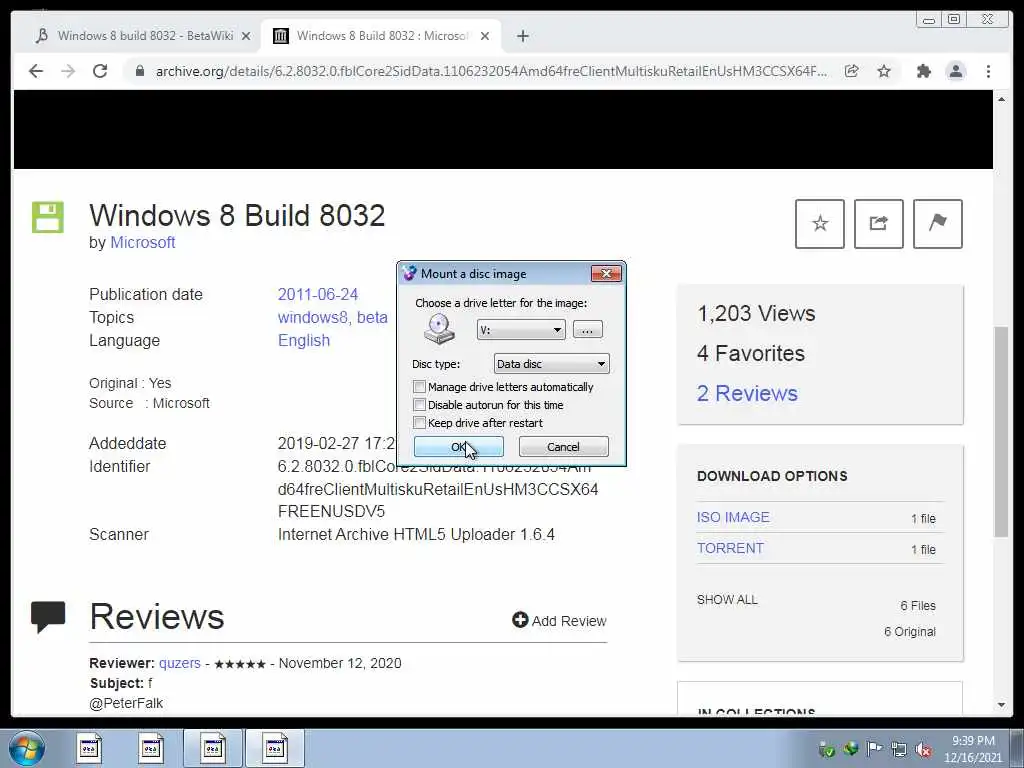Click the network tray icon
Viewport: 1024px width, 768px height.
tap(899, 750)
